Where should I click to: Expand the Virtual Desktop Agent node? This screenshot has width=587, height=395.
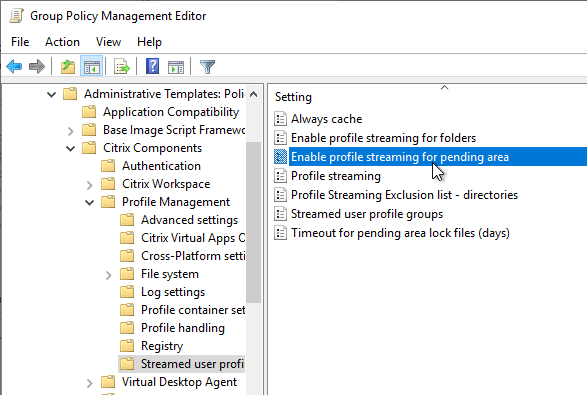(89, 383)
